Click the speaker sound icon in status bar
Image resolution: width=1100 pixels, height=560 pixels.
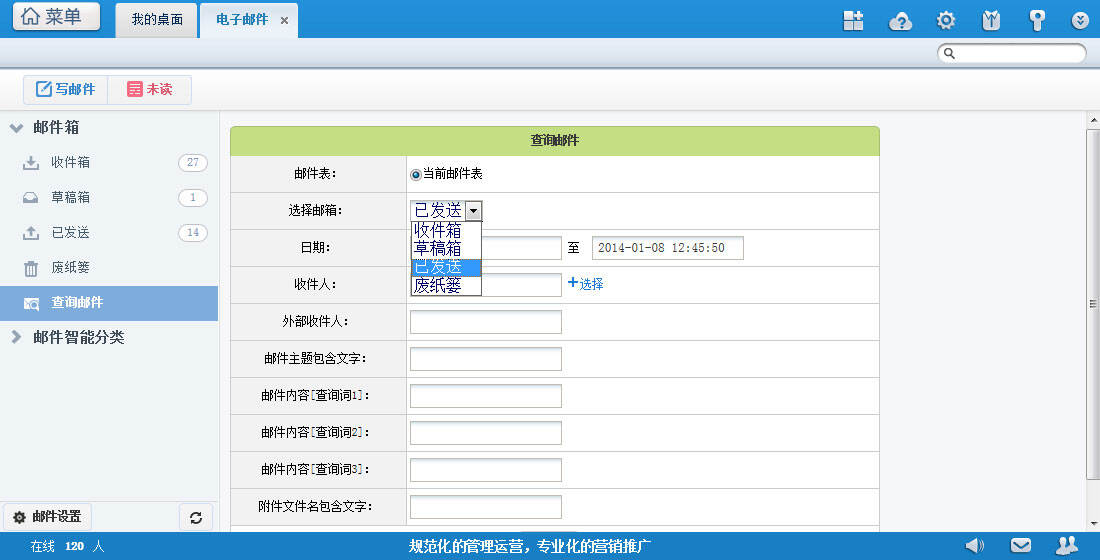[974, 545]
